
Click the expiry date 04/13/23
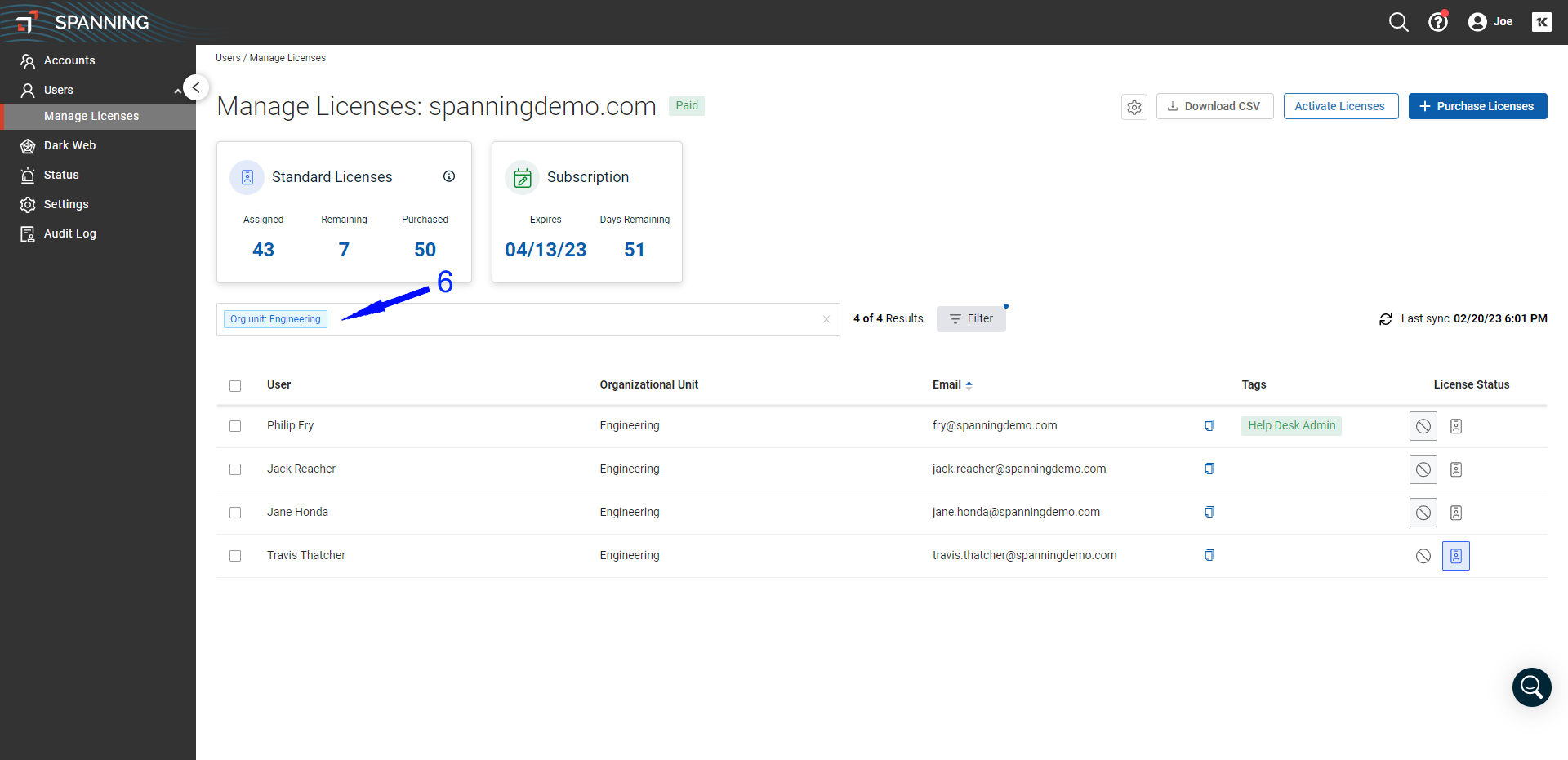click(x=546, y=250)
